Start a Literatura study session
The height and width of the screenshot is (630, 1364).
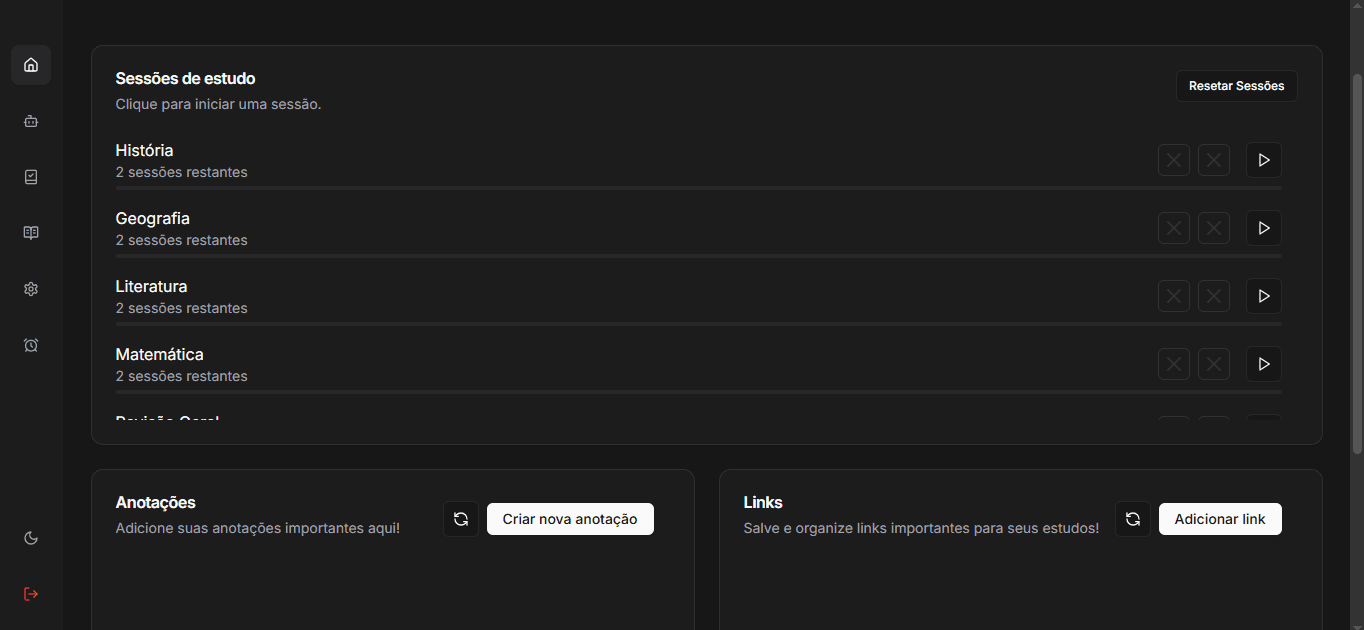click(x=1264, y=296)
